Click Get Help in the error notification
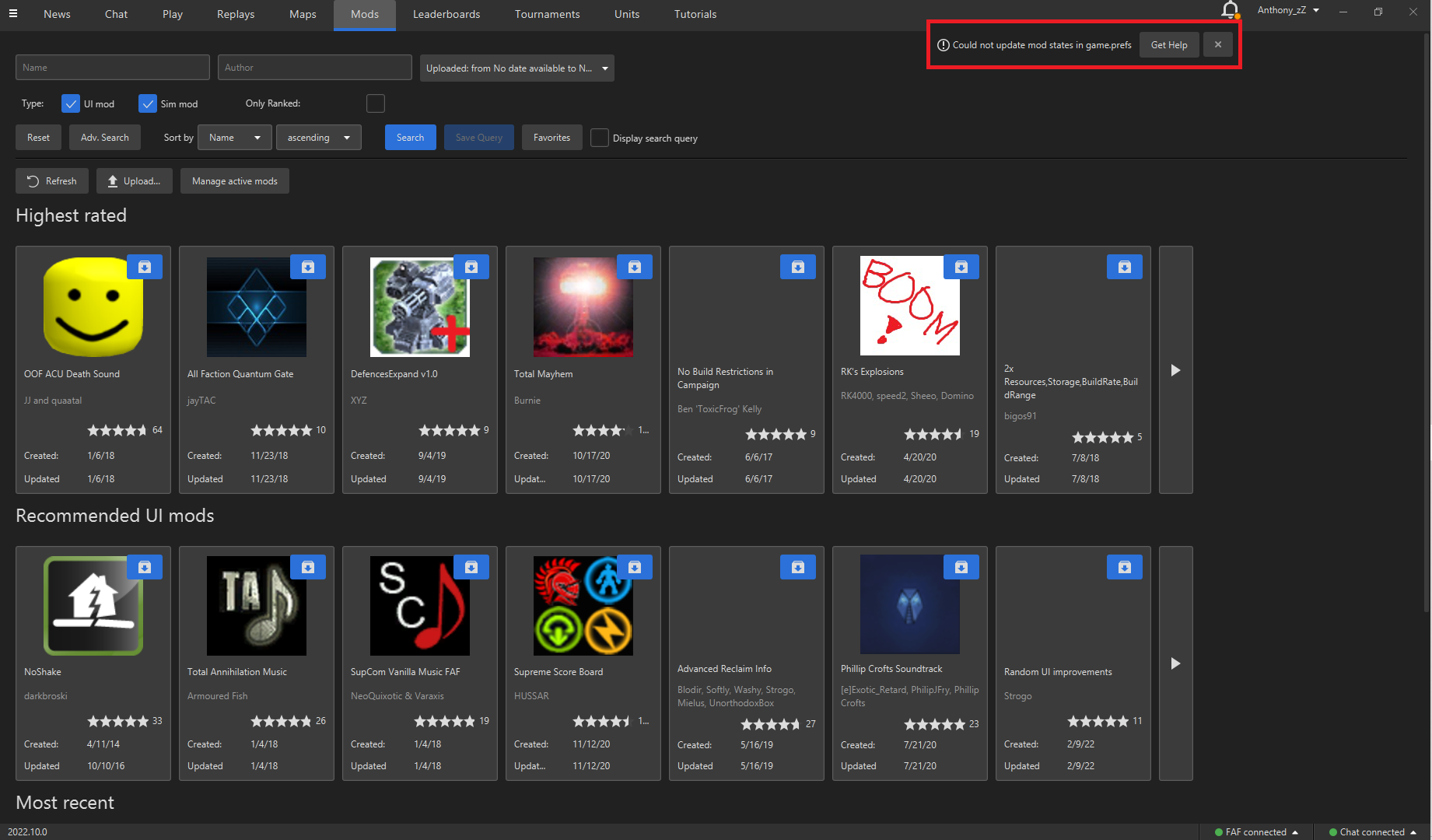 click(1169, 44)
